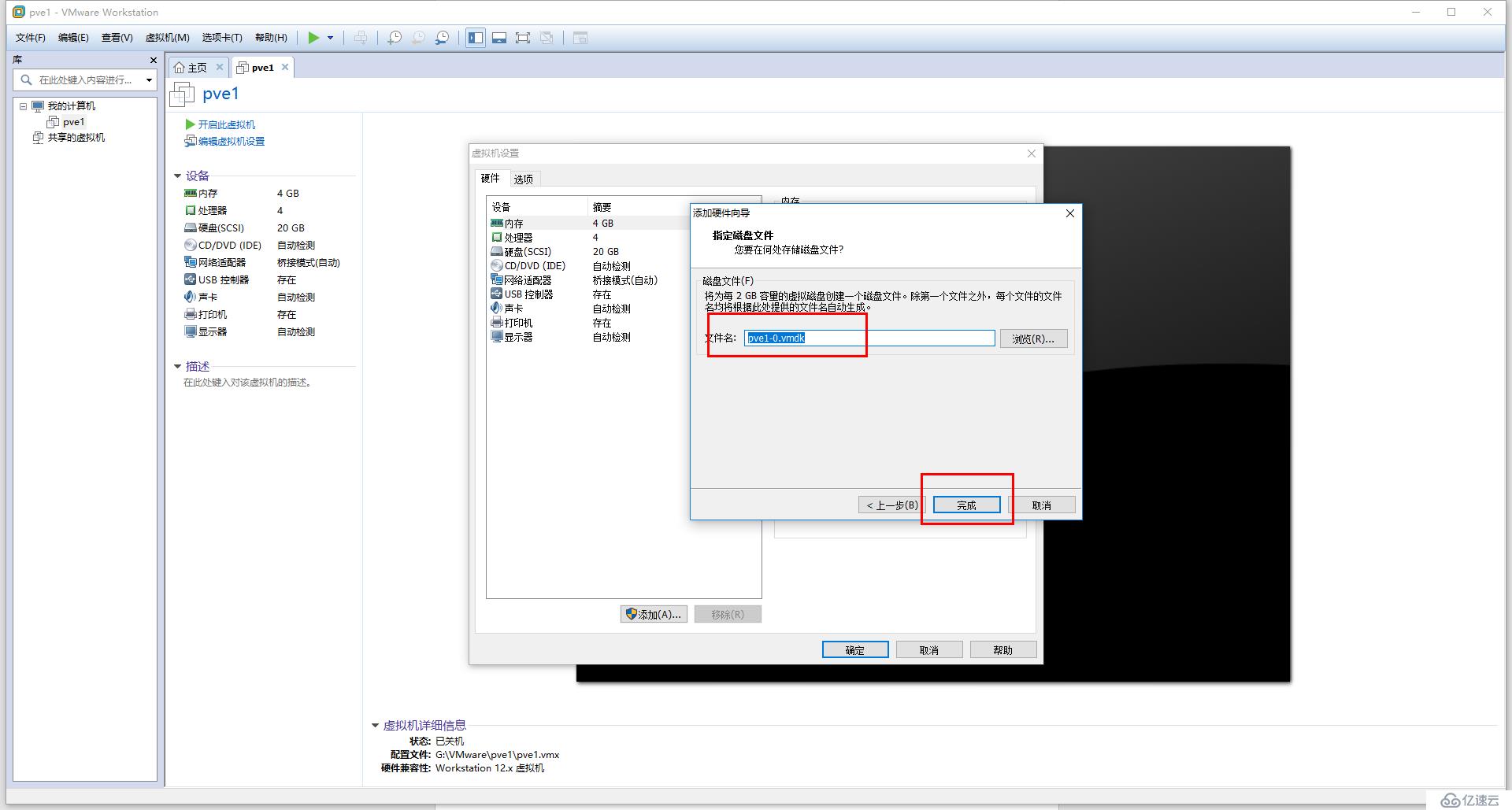This screenshot has width=1512, height=810.
Task: Open the library search filter dropdown
Action: coord(149,80)
